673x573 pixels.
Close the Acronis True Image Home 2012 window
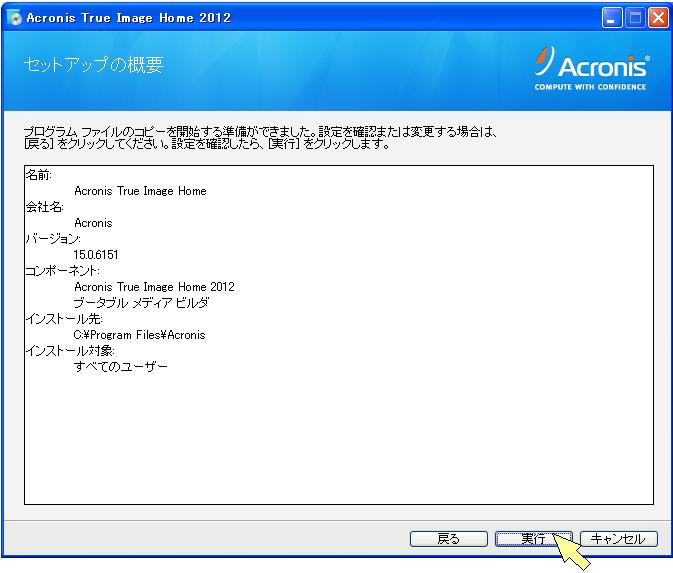pos(658,18)
